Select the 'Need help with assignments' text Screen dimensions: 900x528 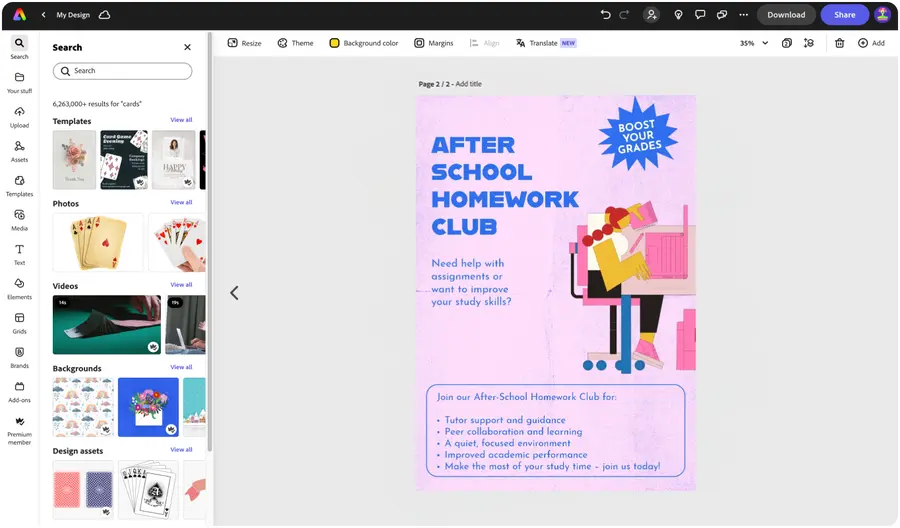(471, 282)
